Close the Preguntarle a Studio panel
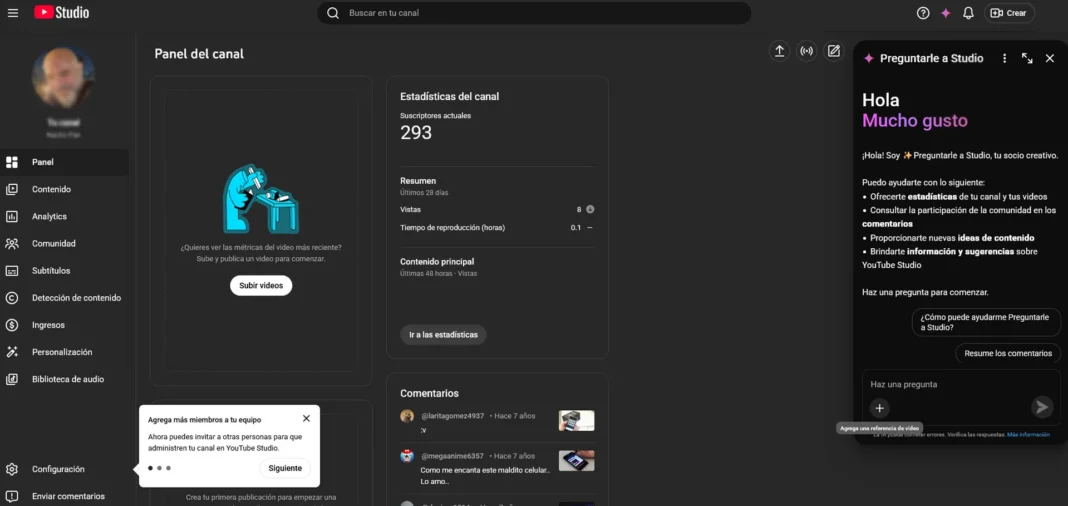This screenshot has width=1068, height=506. tap(1050, 59)
